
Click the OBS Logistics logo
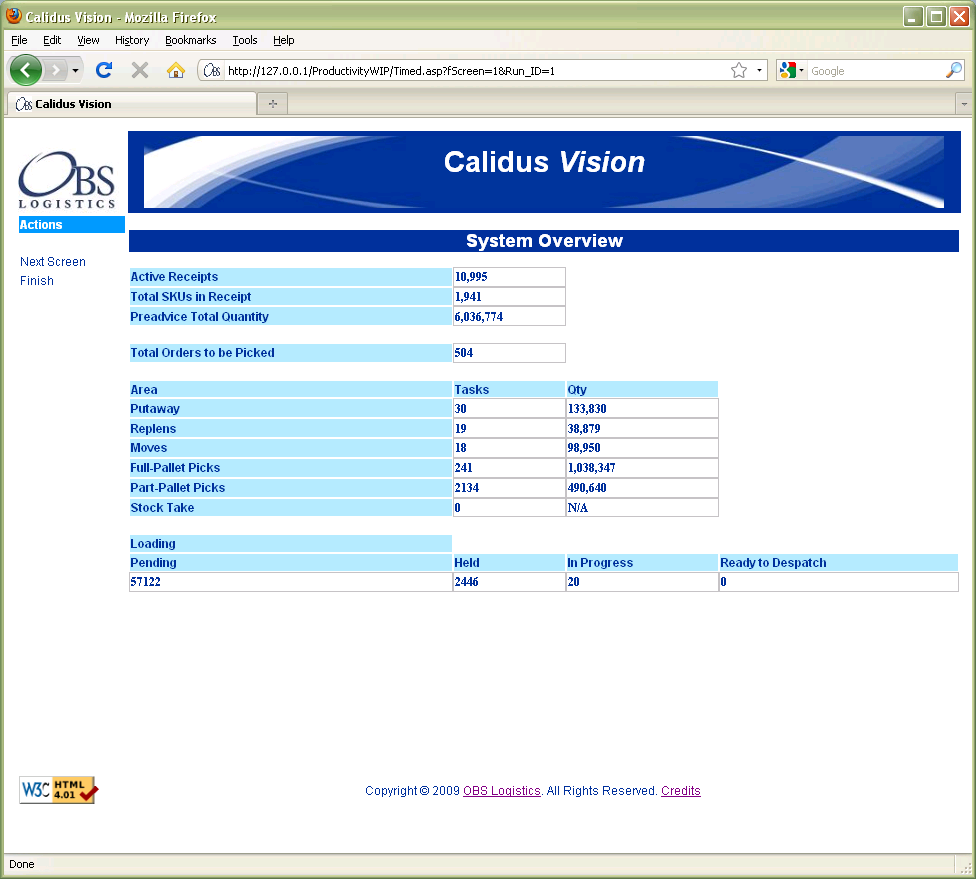tap(67, 180)
